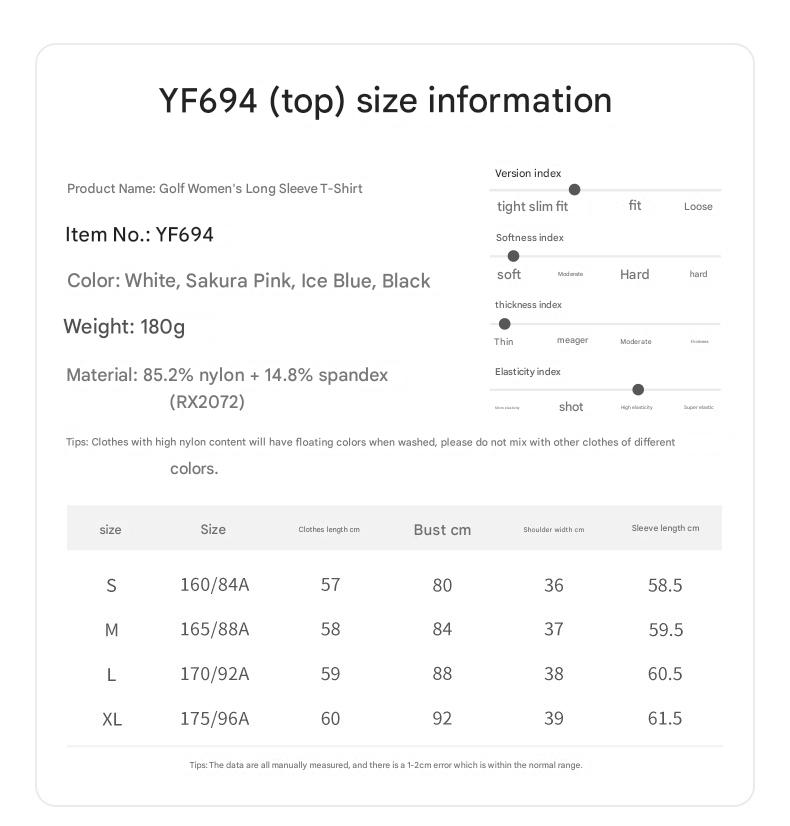Image resolution: width=790 pixels, height=826 pixels.
Task: Click the Material nylon spandex line
Action: 227,375
